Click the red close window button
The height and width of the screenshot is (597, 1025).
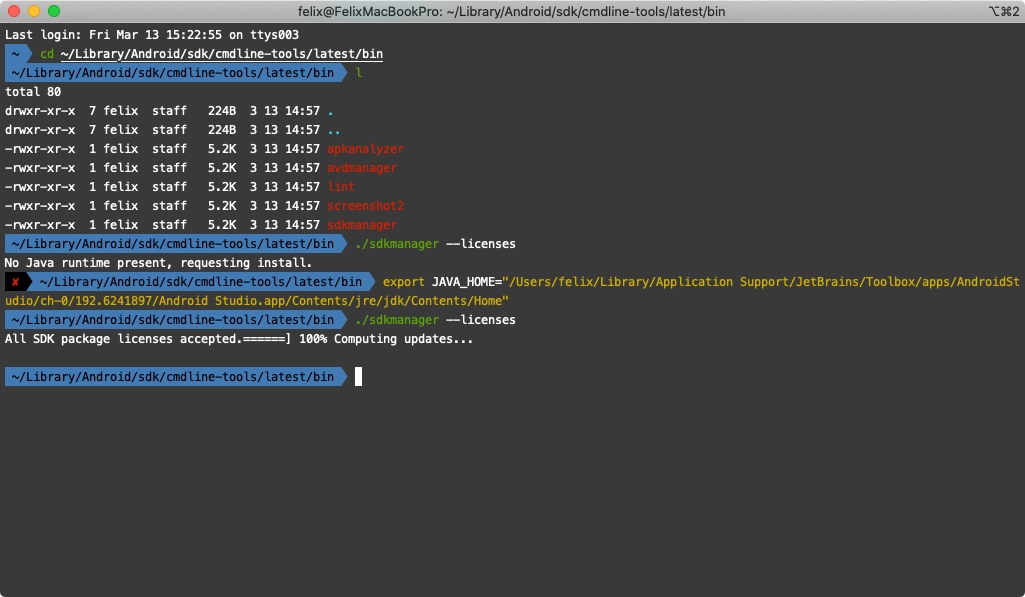pyautogui.click(x=14, y=11)
